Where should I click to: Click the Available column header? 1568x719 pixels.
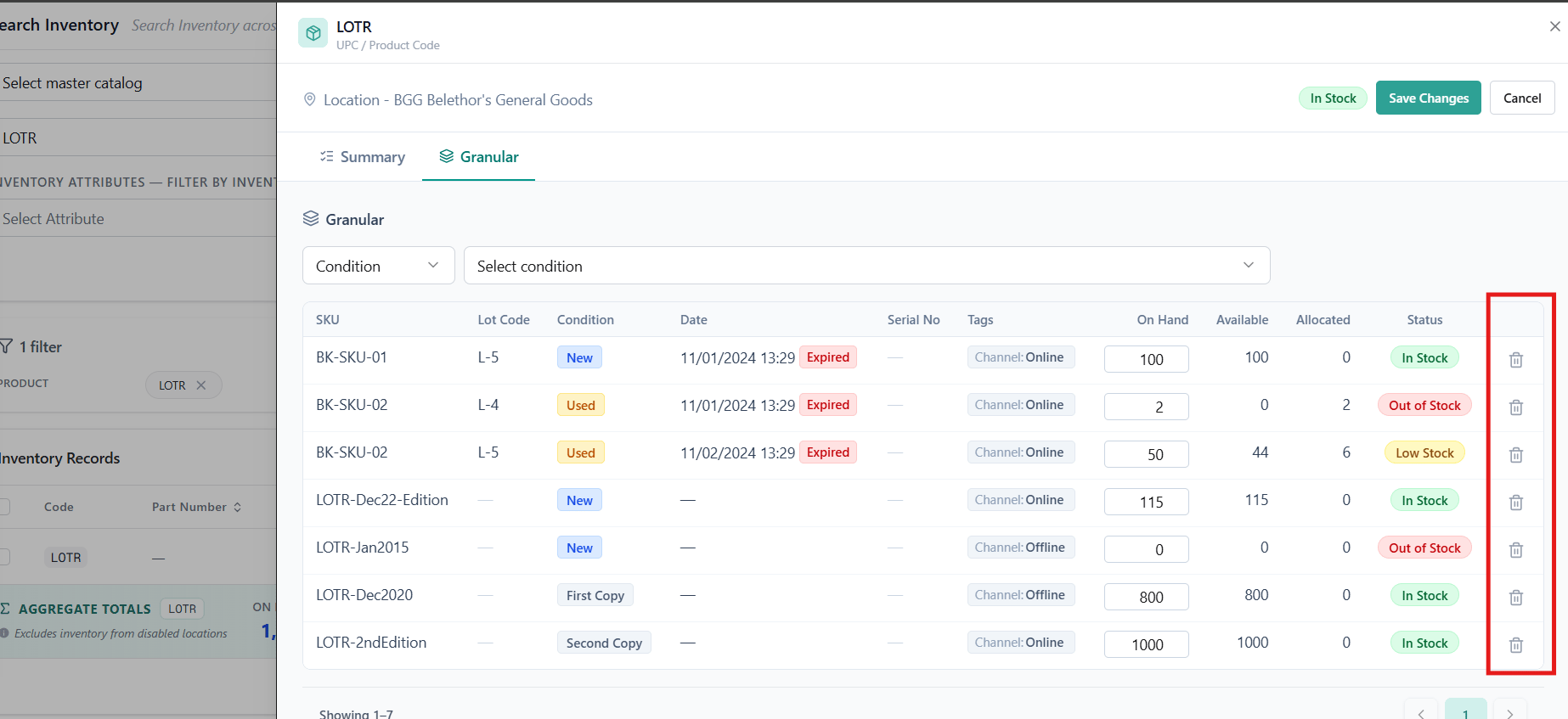1242,320
